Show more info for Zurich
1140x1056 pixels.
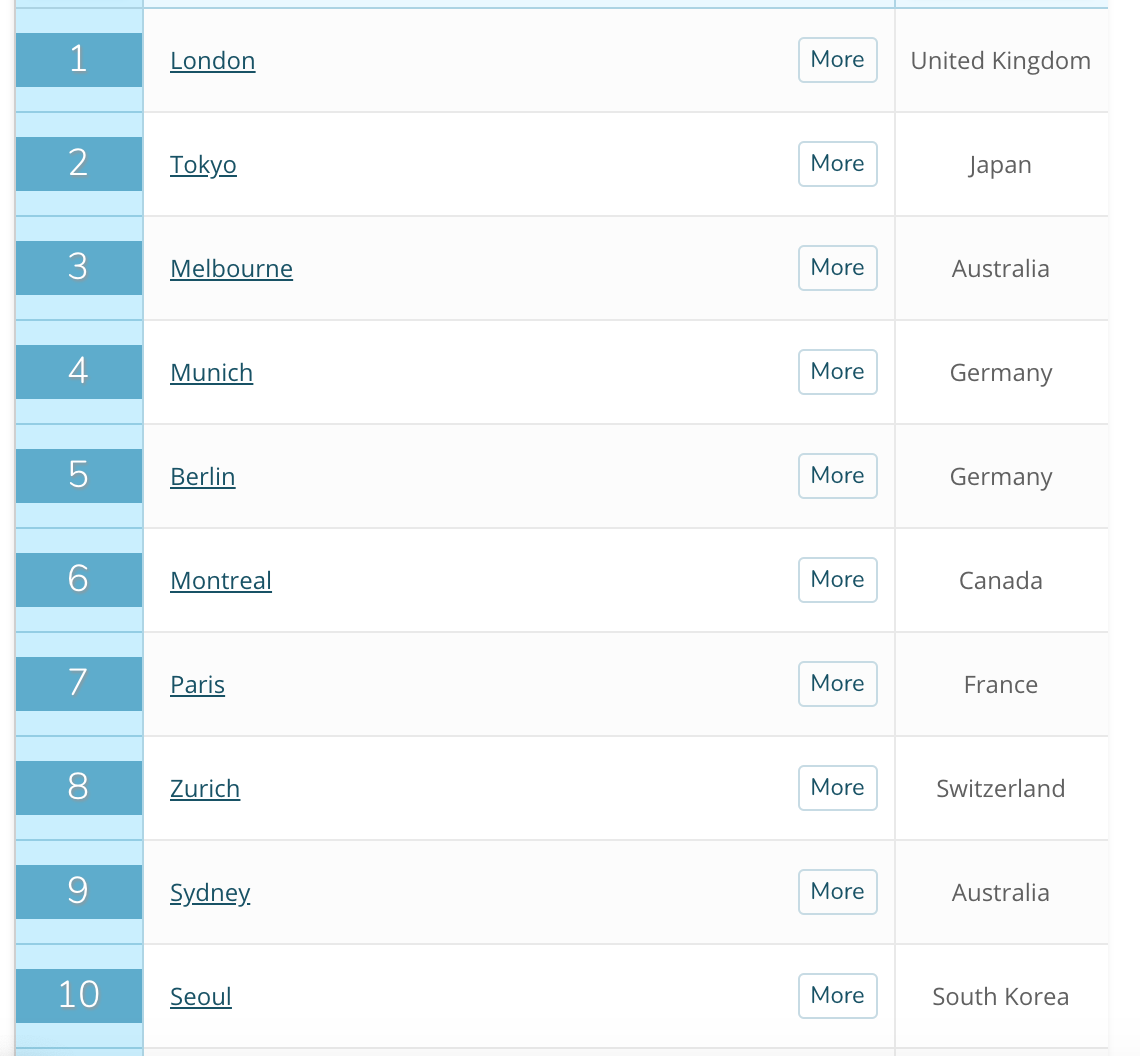pos(837,788)
